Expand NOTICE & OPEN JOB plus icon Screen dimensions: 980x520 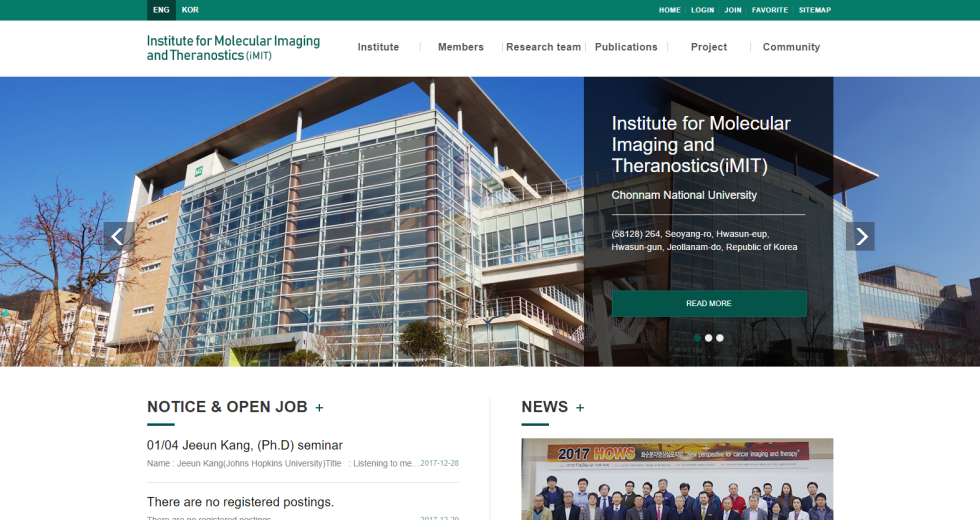click(320, 408)
